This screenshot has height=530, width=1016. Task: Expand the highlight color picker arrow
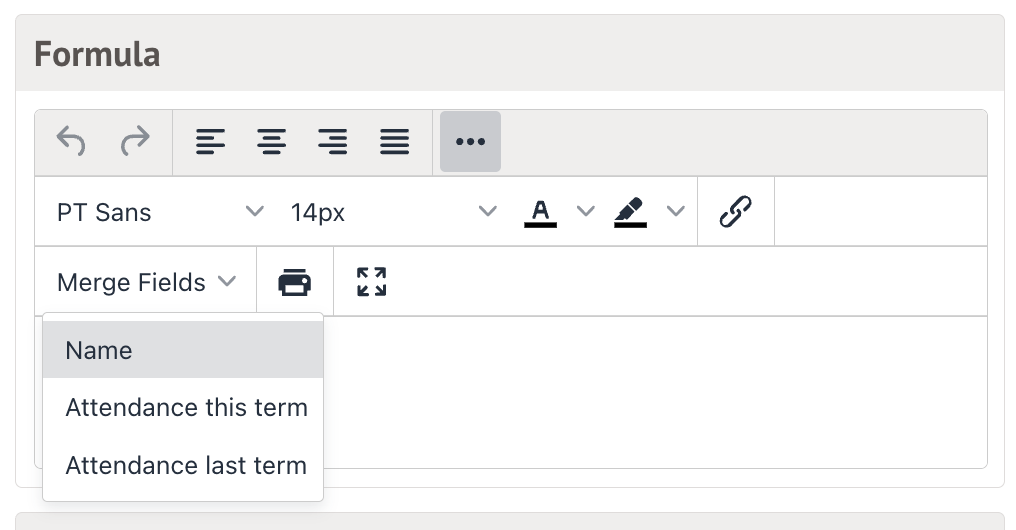pos(676,212)
